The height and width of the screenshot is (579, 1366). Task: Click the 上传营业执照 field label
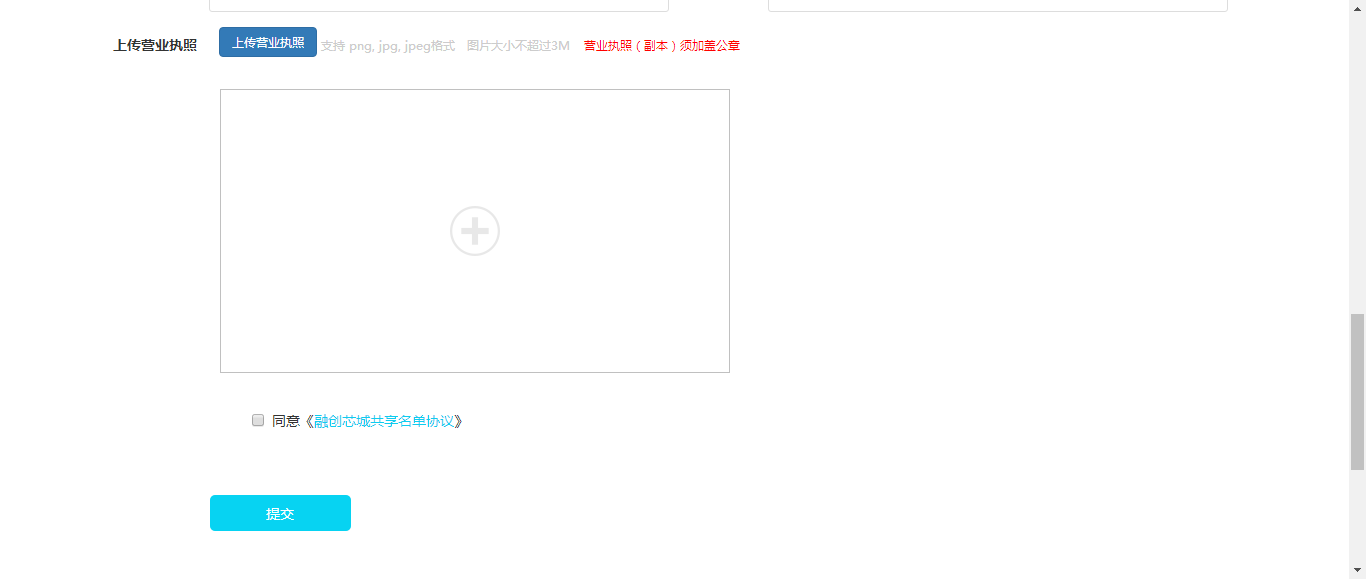[155, 45]
